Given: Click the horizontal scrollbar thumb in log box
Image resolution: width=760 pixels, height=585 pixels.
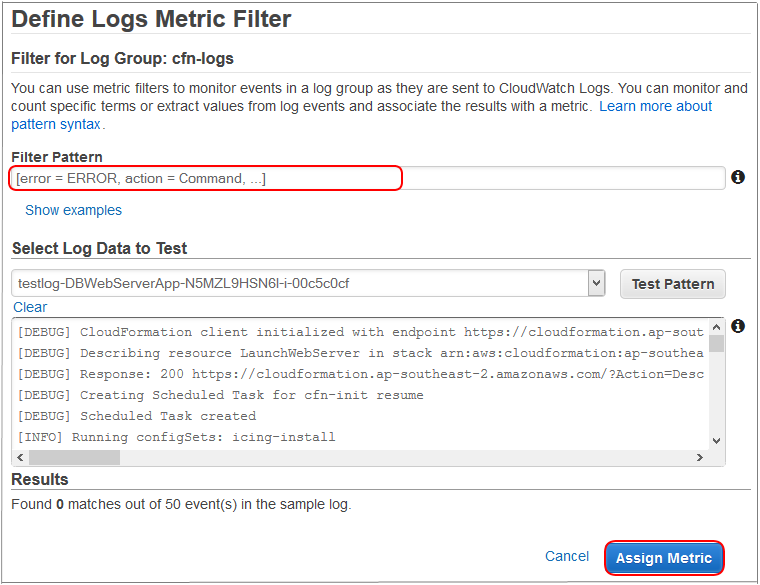Looking at the screenshot, I should click(74, 457).
